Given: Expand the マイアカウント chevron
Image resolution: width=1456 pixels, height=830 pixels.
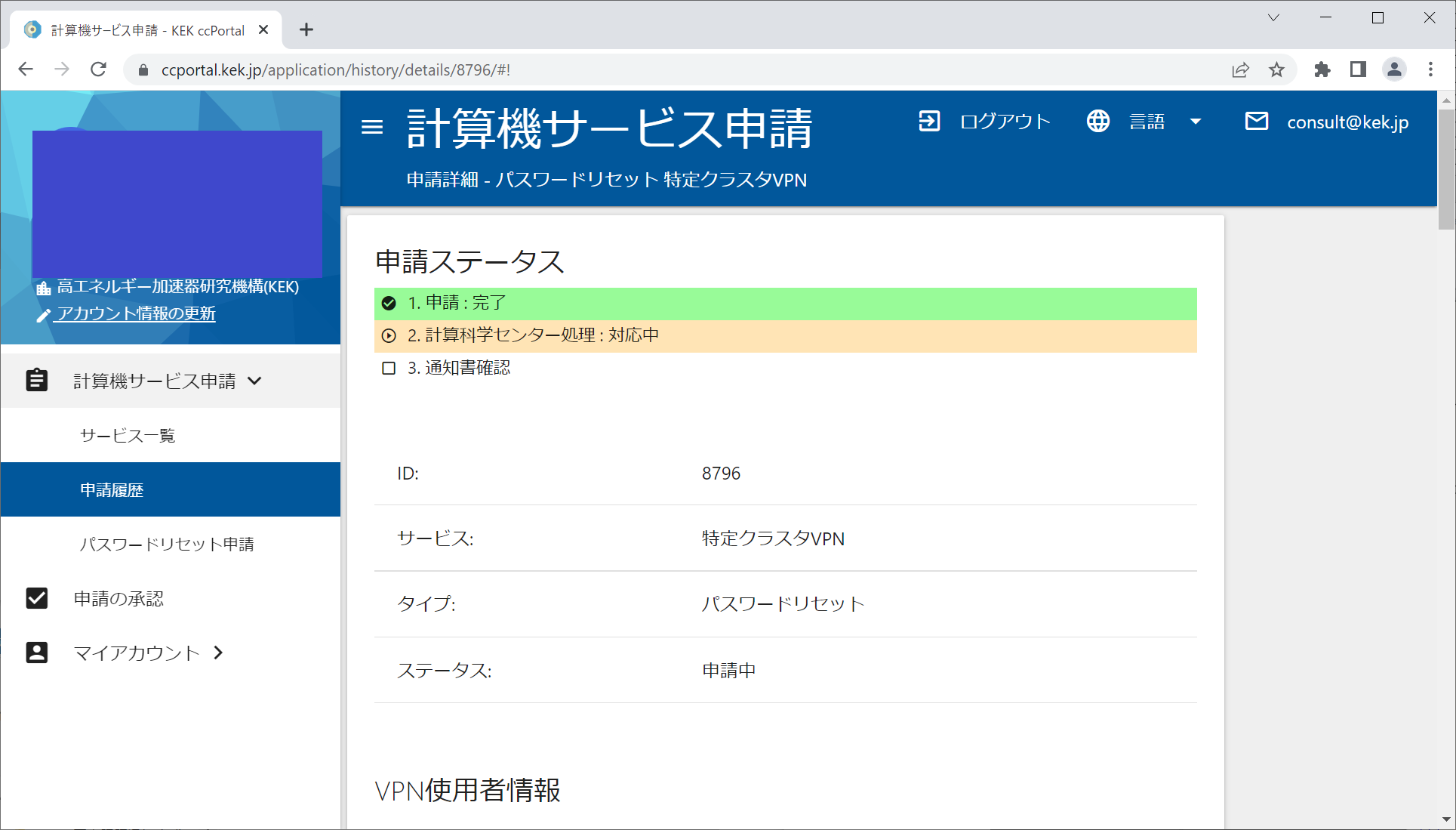Looking at the screenshot, I should [x=218, y=653].
